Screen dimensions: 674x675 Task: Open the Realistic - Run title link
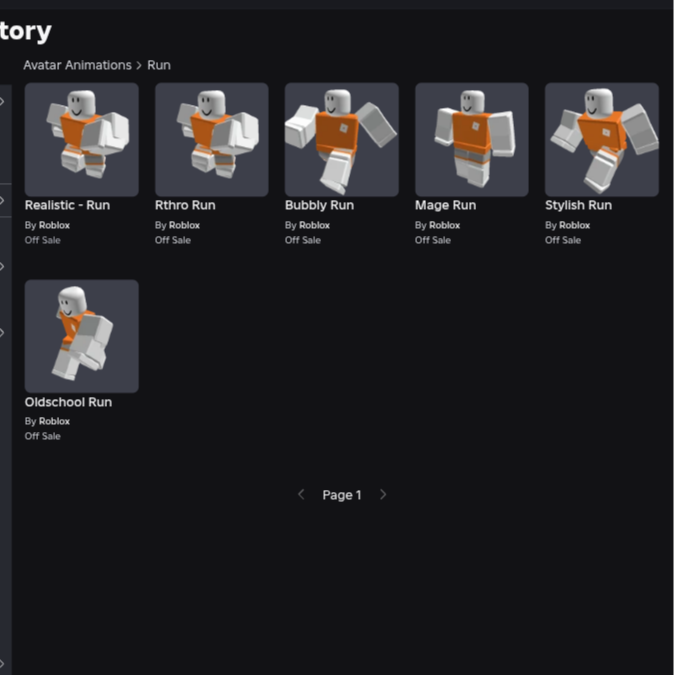tap(67, 205)
